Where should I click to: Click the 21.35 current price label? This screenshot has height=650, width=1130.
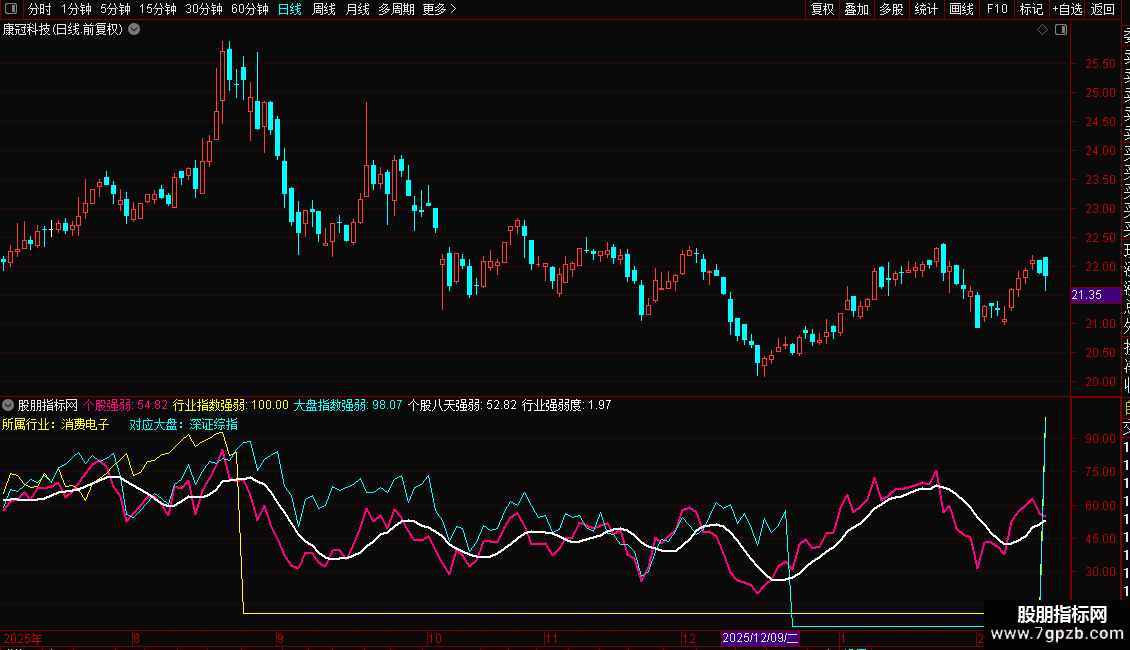point(1086,295)
